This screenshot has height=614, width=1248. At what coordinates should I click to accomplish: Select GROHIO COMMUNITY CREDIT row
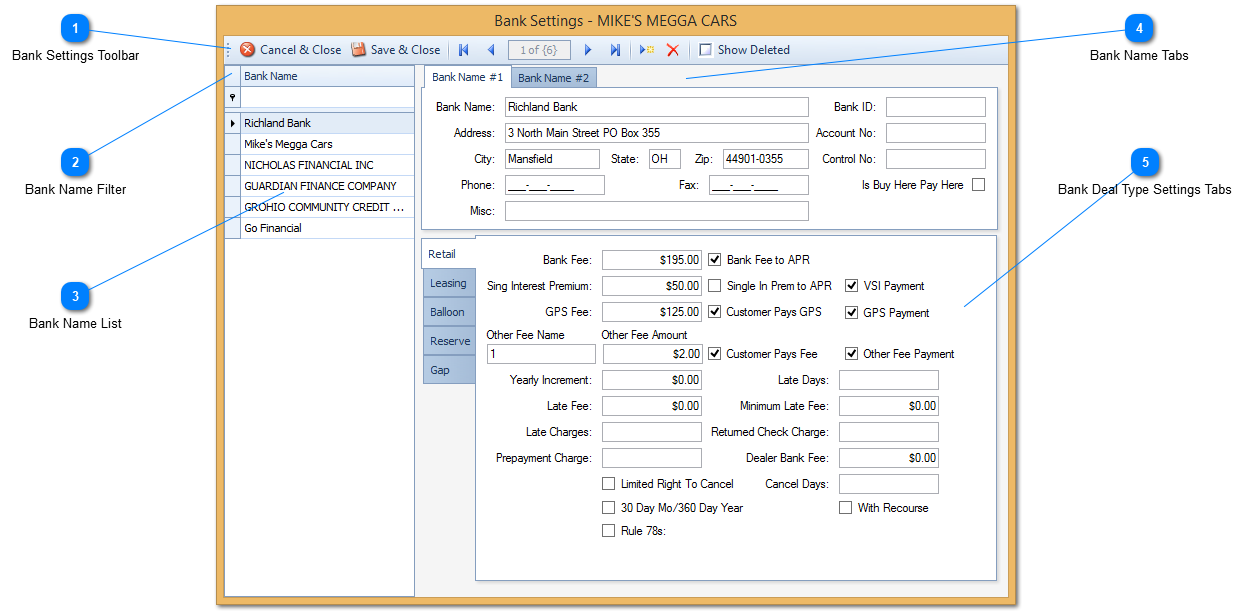tap(327, 207)
